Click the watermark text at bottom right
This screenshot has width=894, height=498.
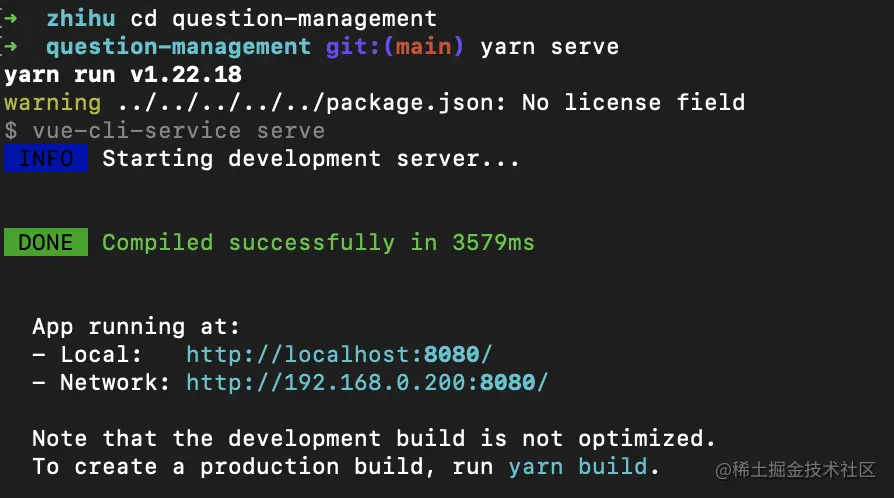795,469
